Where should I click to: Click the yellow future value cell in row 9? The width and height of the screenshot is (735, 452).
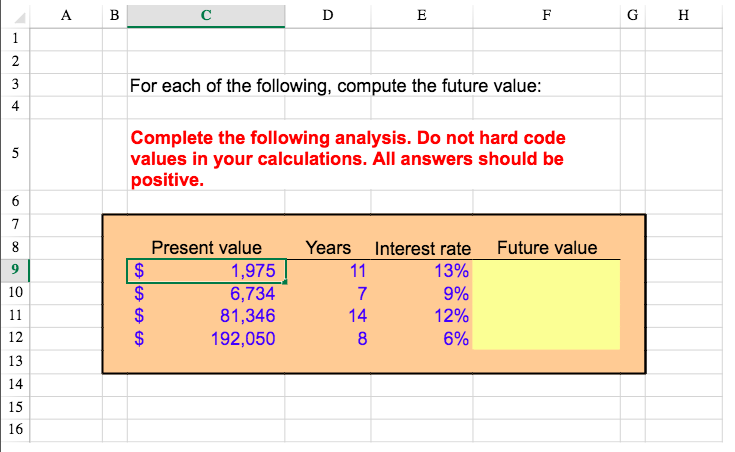click(547, 271)
